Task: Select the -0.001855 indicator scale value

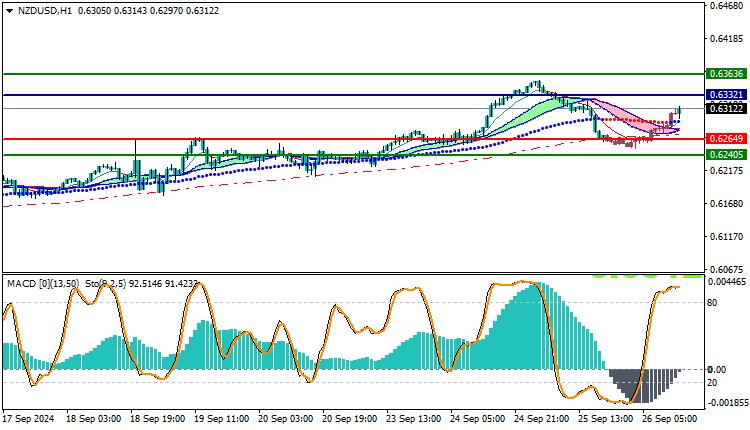Action: pyautogui.click(x=726, y=403)
